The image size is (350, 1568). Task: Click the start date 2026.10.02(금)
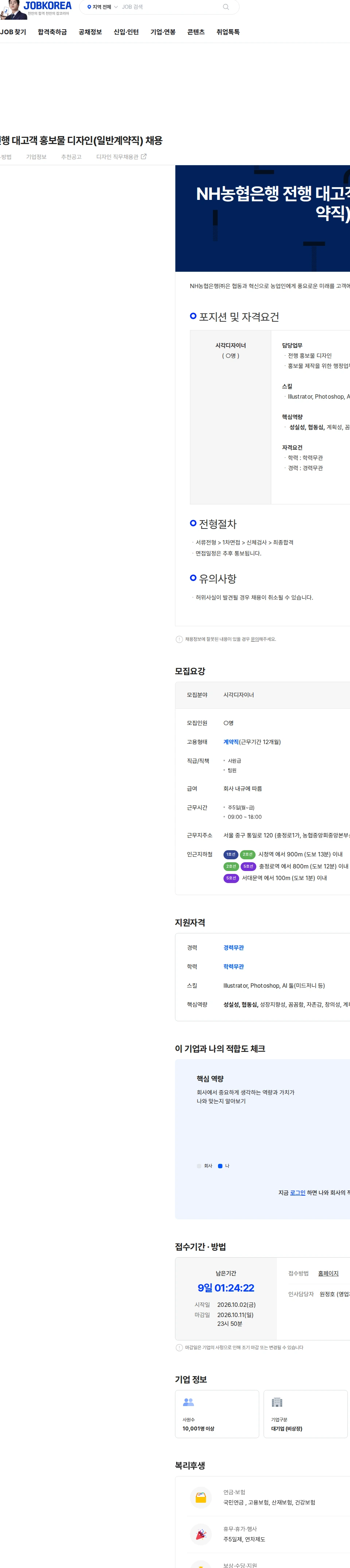[236, 1305]
